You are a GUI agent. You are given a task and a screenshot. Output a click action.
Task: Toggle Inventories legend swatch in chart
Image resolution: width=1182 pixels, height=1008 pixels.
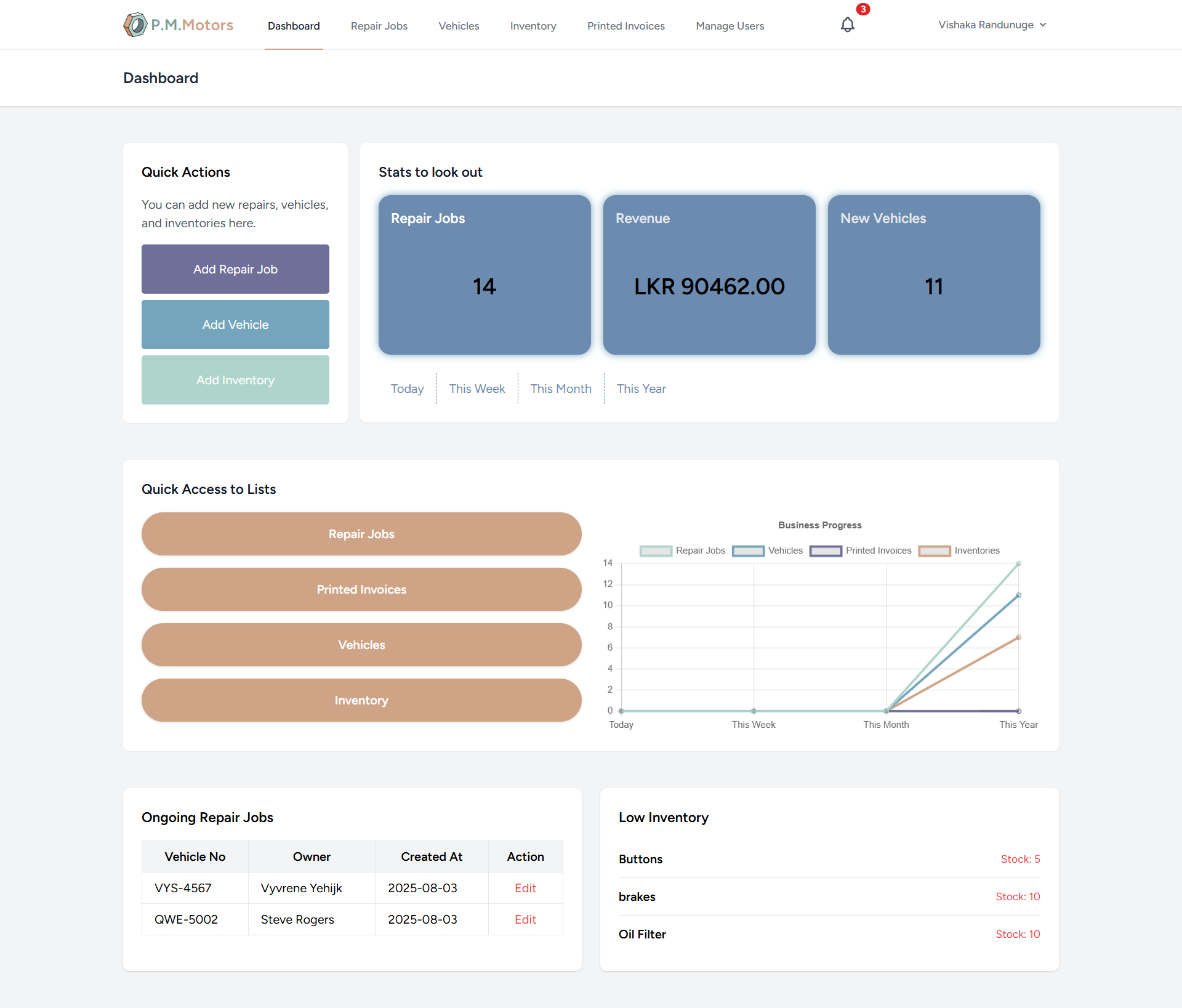click(935, 550)
